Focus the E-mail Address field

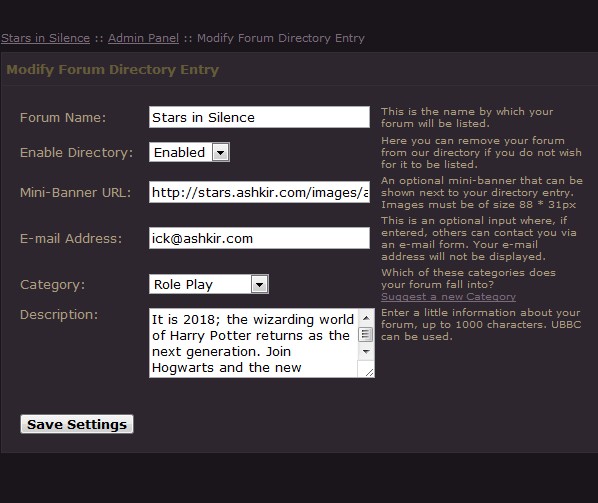(259, 238)
